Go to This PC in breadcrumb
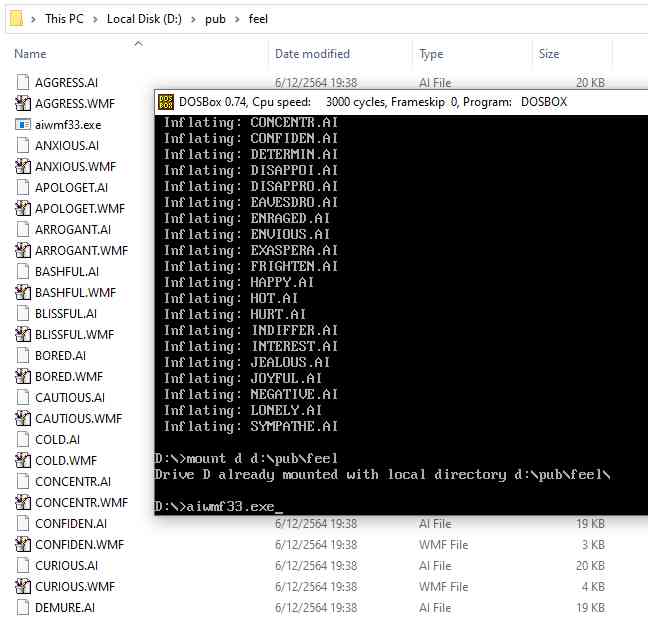 (66, 19)
